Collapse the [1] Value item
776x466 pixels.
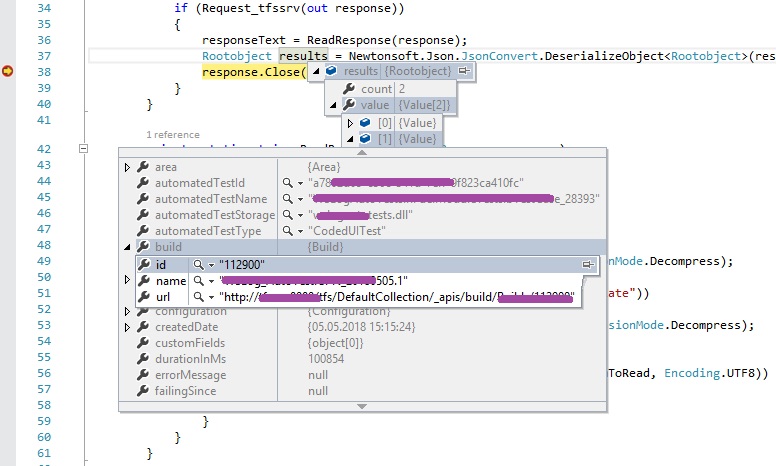click(x=350, y=139)
